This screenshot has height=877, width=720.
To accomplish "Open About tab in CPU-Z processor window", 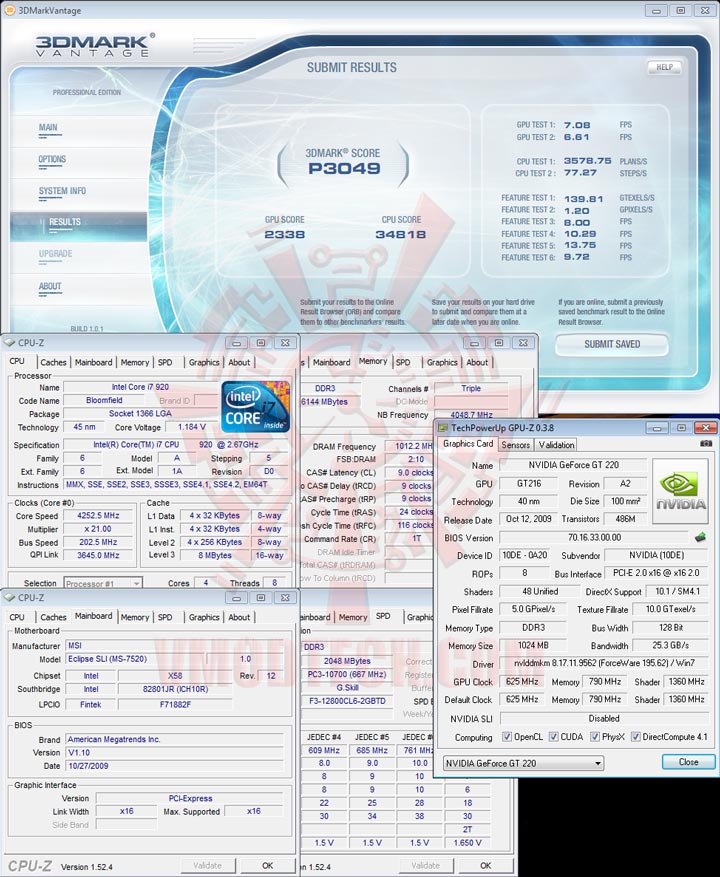I will coord(239,362).
